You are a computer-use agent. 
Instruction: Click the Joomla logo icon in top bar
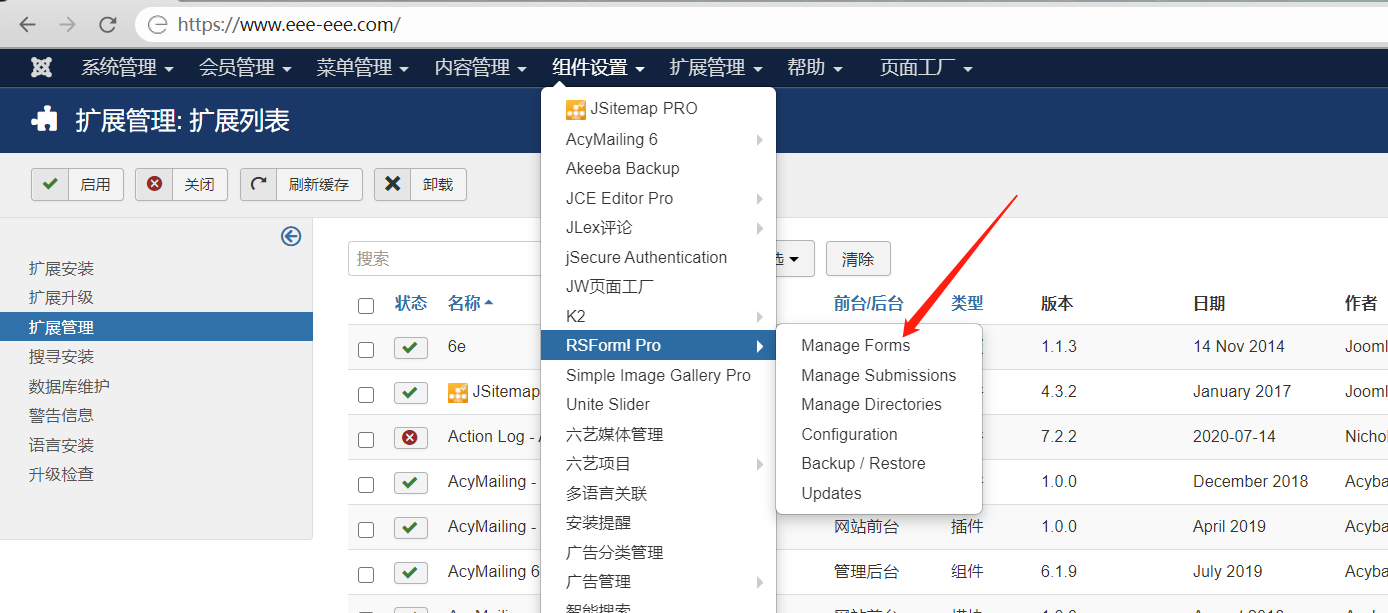click(40, 67)
